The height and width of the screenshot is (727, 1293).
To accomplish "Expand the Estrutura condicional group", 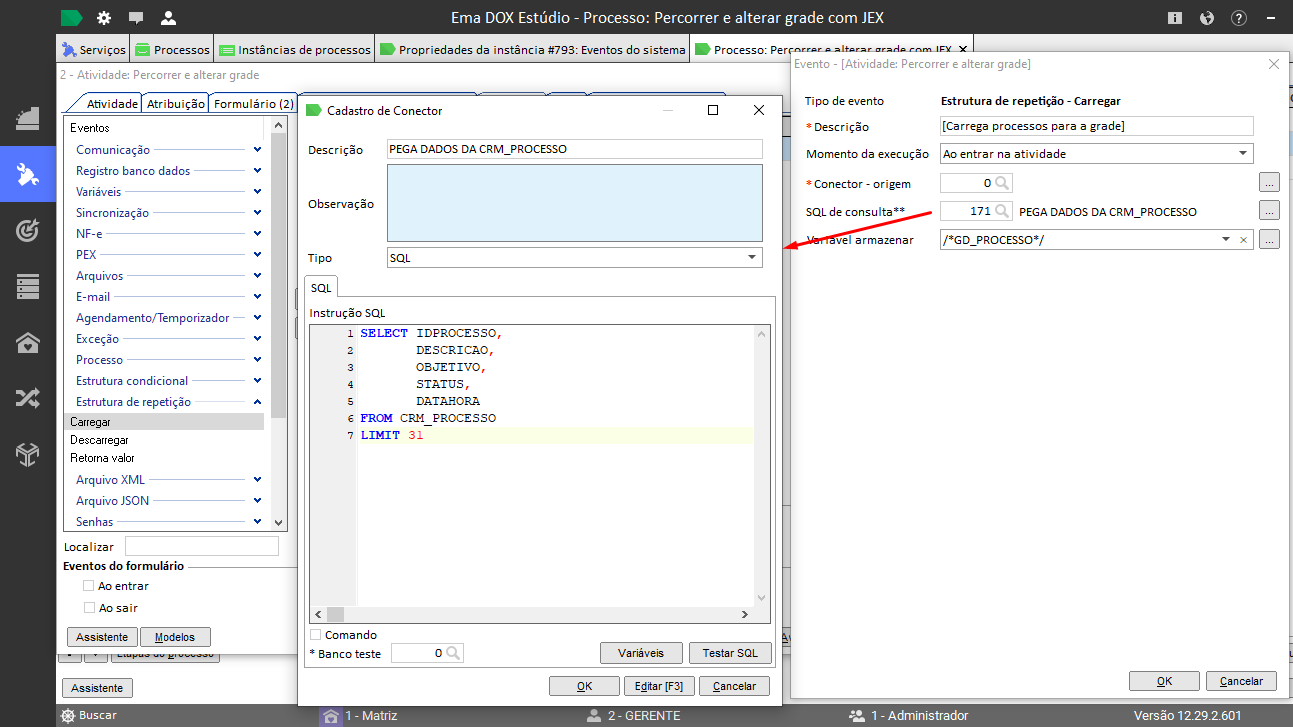I will coord(257,380).
